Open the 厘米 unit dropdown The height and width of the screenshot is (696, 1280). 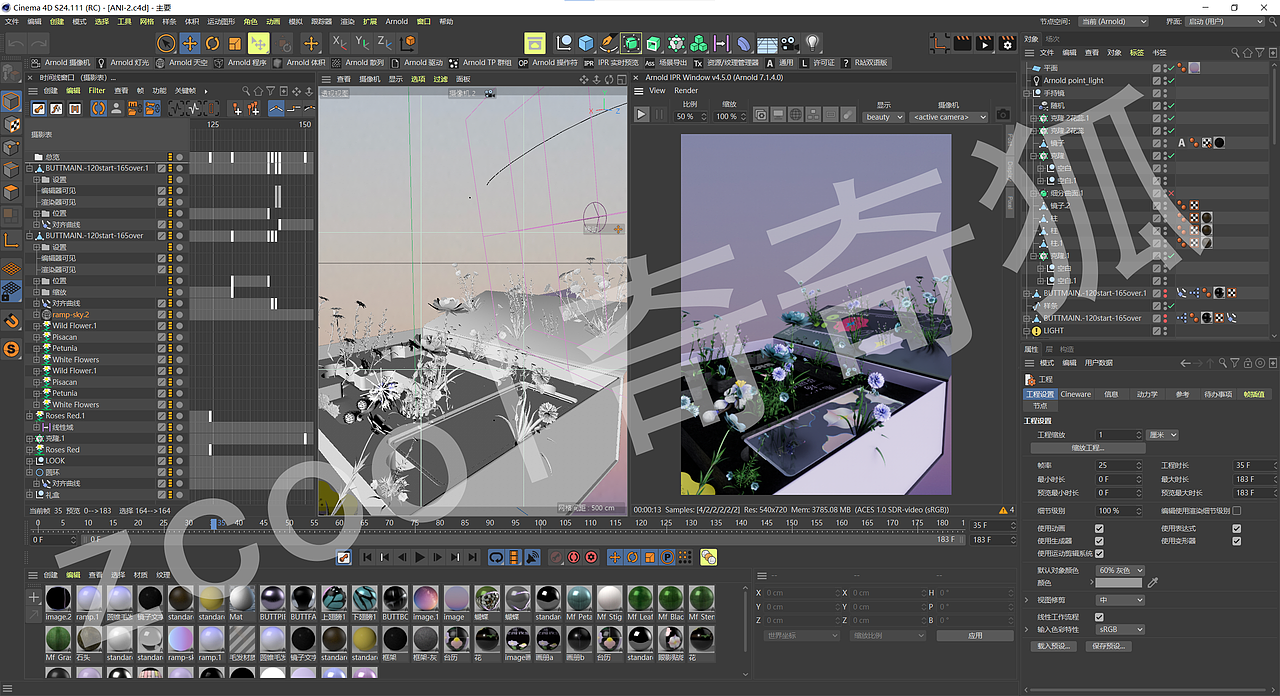1162,435
